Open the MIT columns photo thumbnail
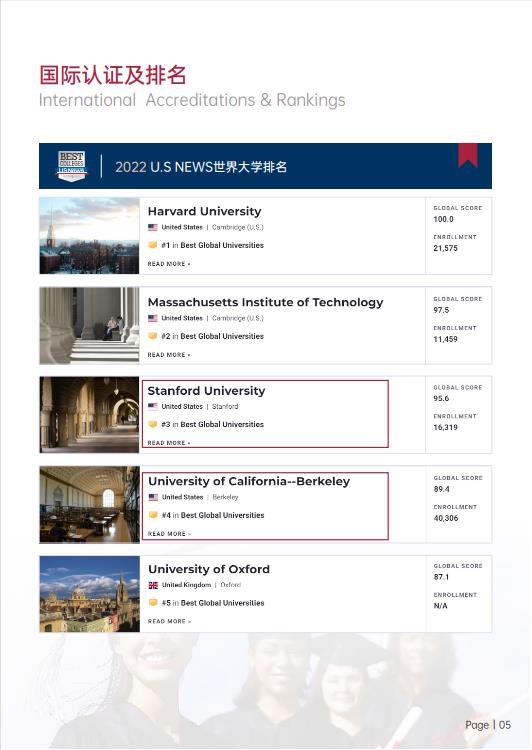The width and height of the screenshot is (532, 750). pyautogui.click(x=89, y=326)
